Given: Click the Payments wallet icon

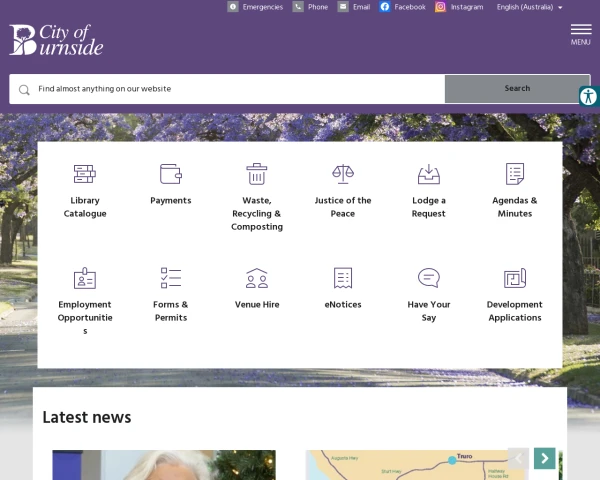Looking at the screenshot, I should pyautogui.click(x=171, y=174).
